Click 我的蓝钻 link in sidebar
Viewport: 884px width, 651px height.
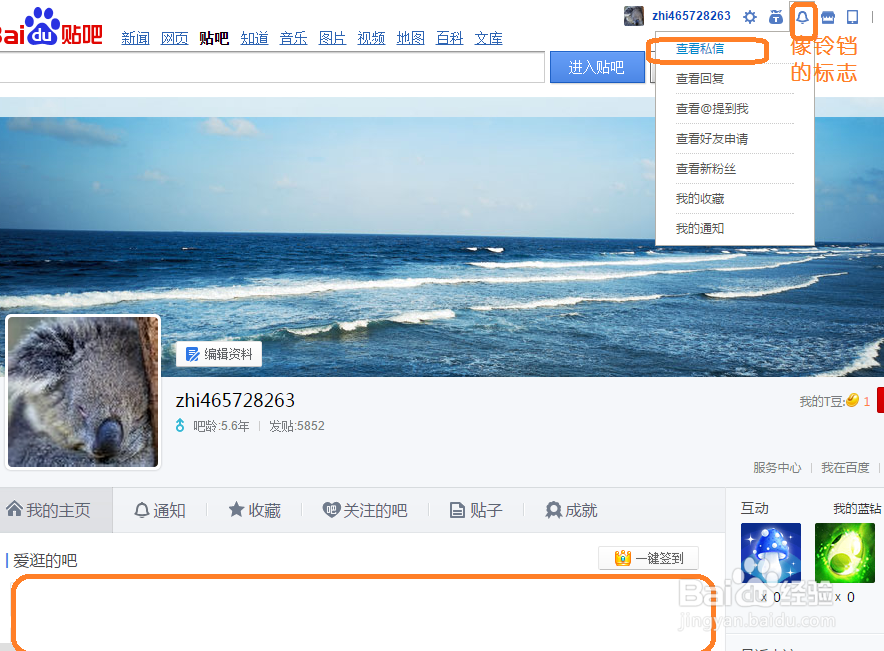pyautogui.click(x=858, y=508)
